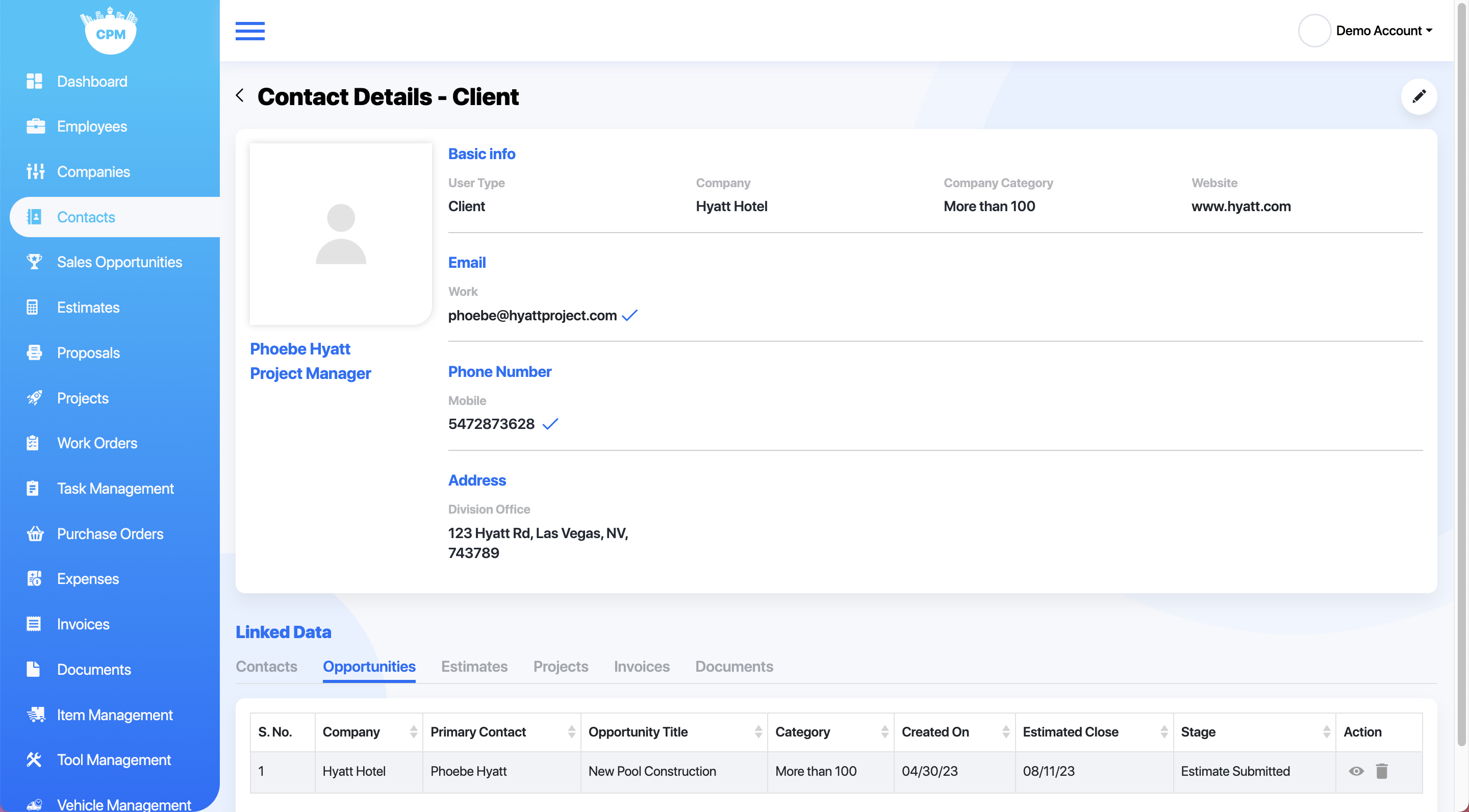
Task: Sort table by Opportunity Title column
Action: (x=758, y=732)
